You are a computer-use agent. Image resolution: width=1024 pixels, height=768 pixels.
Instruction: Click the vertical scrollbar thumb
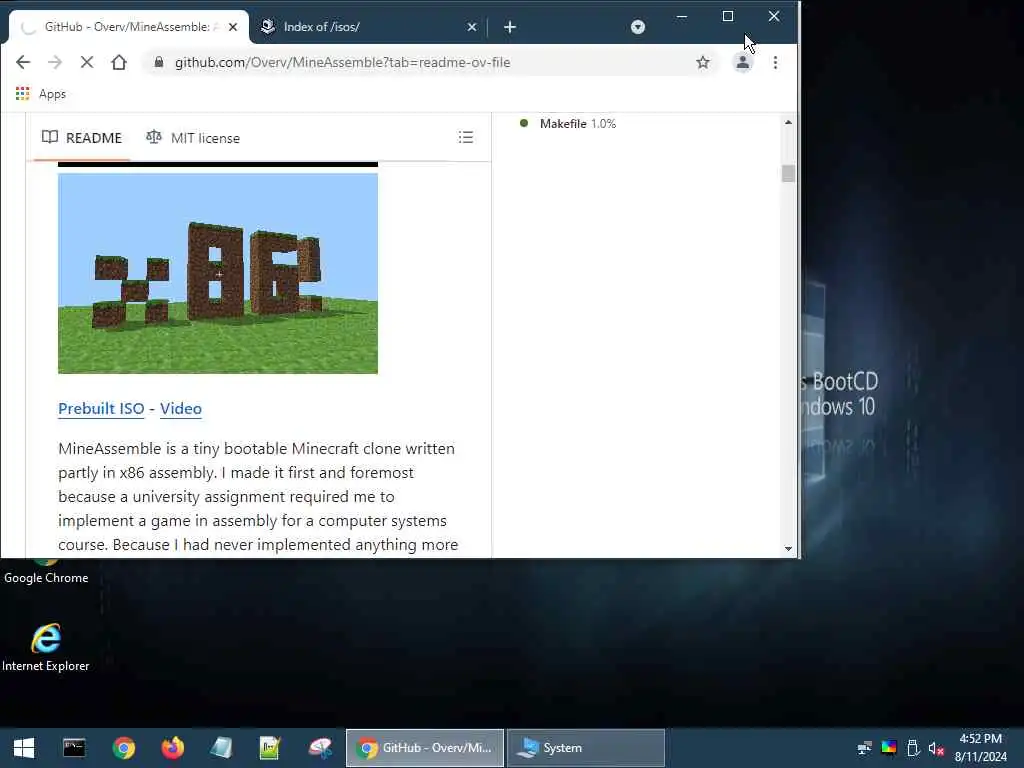(x=788, y=174)
